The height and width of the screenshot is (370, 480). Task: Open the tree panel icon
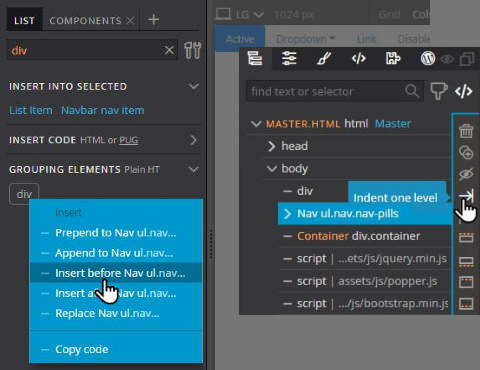(x=255, y=59)
